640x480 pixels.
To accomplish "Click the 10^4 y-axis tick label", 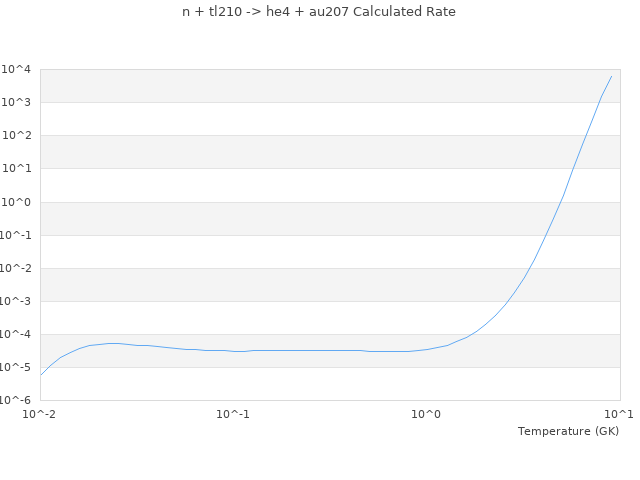I will (18, 69).
